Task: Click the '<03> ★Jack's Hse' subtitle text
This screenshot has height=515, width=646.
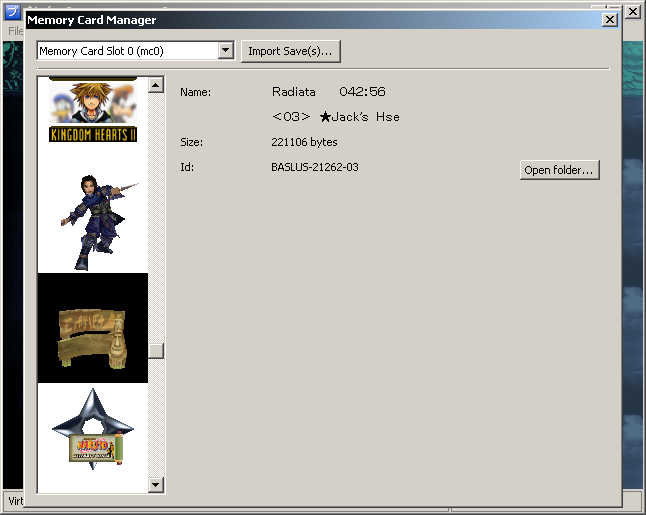Action: coord(335,117)
